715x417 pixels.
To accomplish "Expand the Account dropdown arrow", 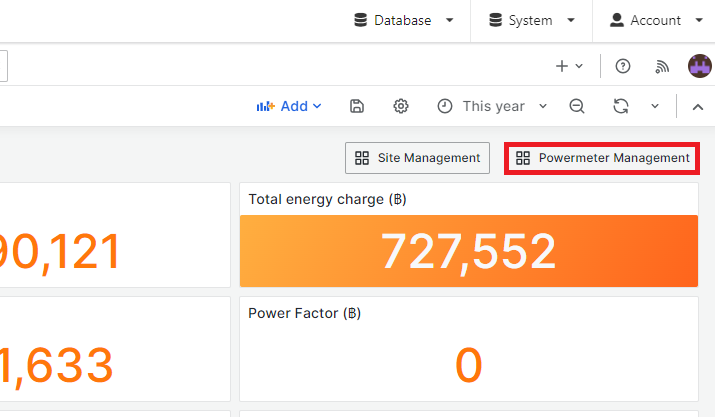I will point(699,20).
